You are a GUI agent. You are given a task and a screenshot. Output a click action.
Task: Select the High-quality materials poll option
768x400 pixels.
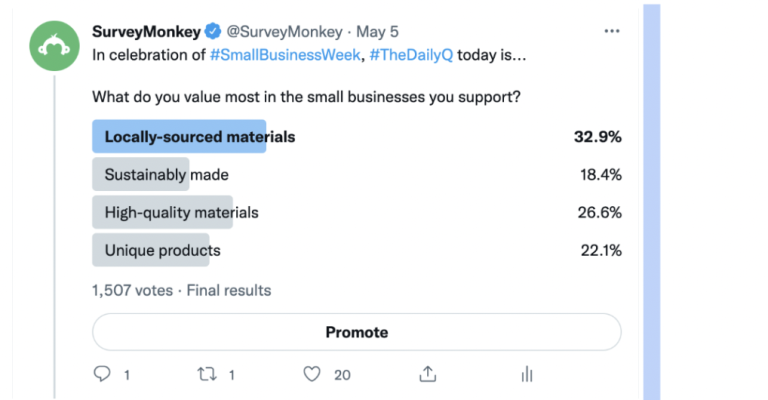357,212
